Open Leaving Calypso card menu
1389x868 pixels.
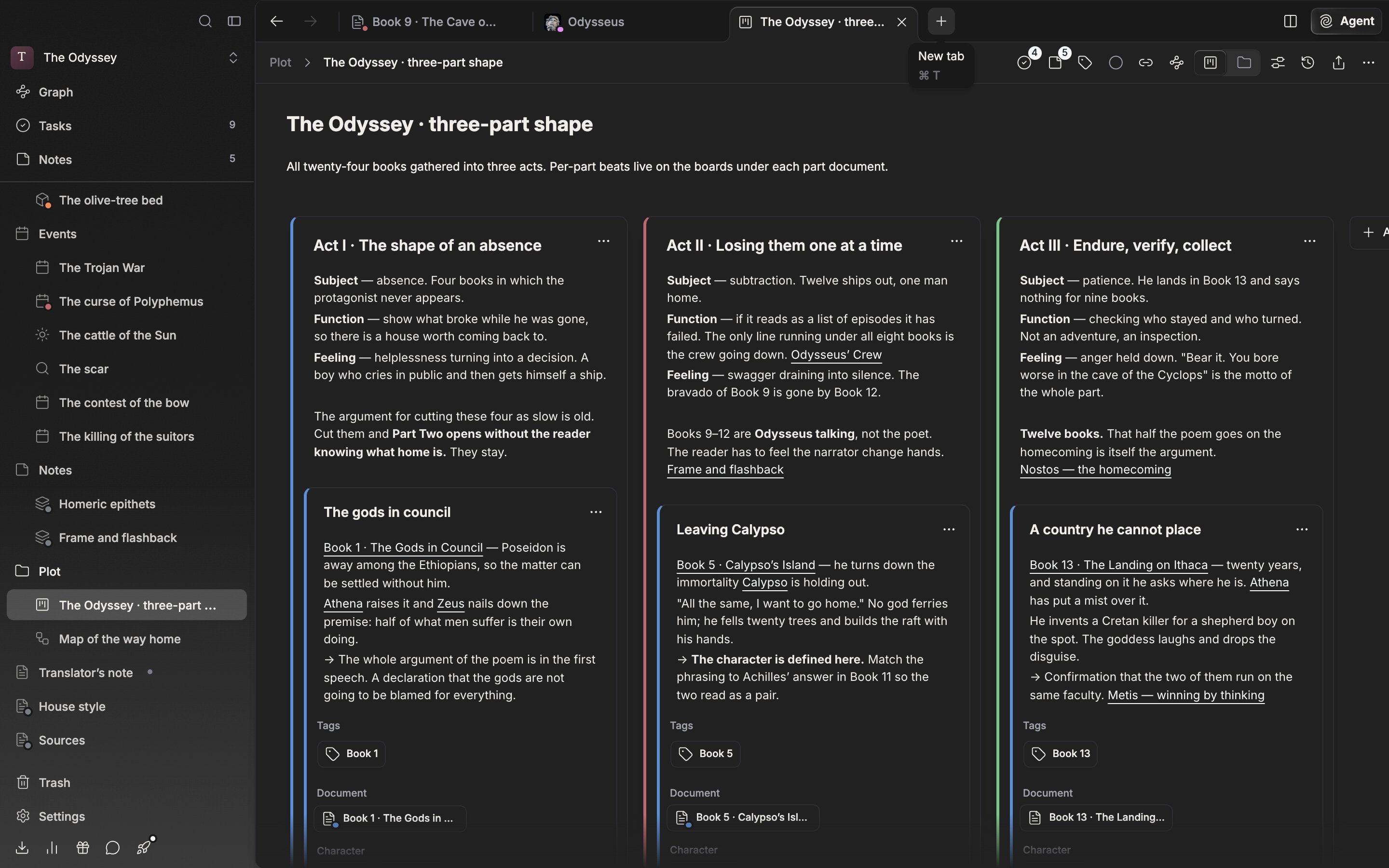(x=949, y=529)
